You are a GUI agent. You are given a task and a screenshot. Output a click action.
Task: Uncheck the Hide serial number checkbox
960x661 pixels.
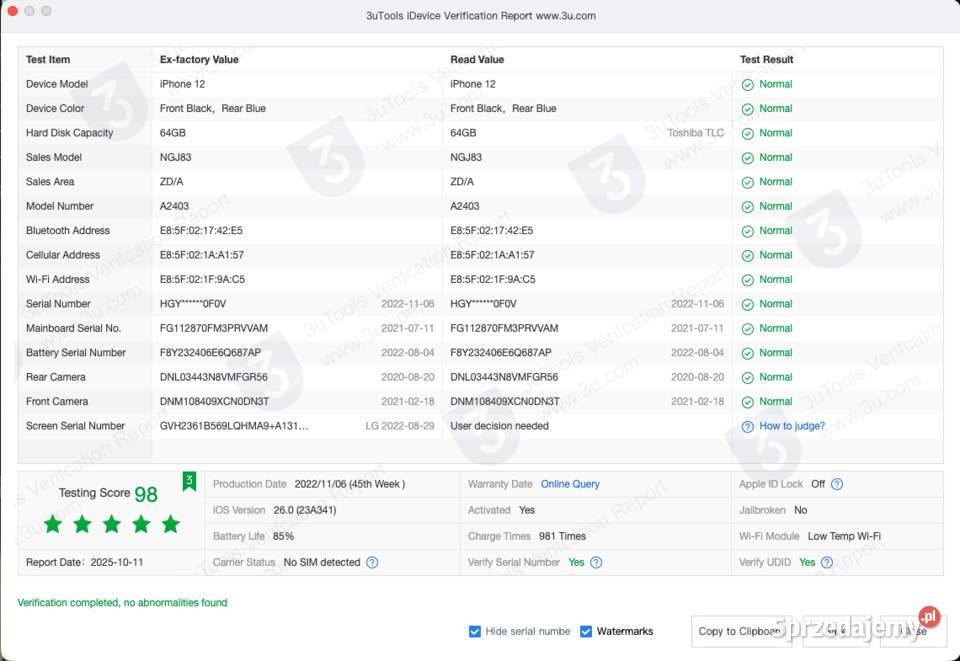tap(475, 631)
